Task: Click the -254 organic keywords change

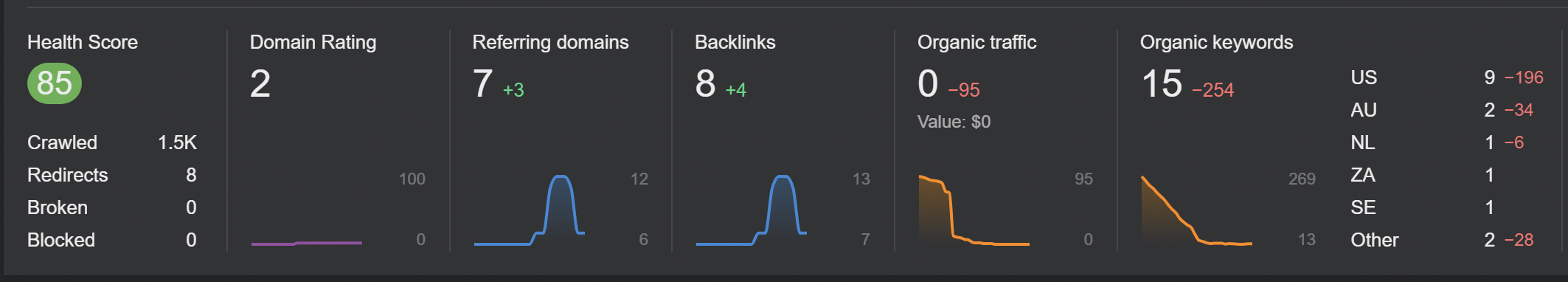Action: (x=1213, y=90)
